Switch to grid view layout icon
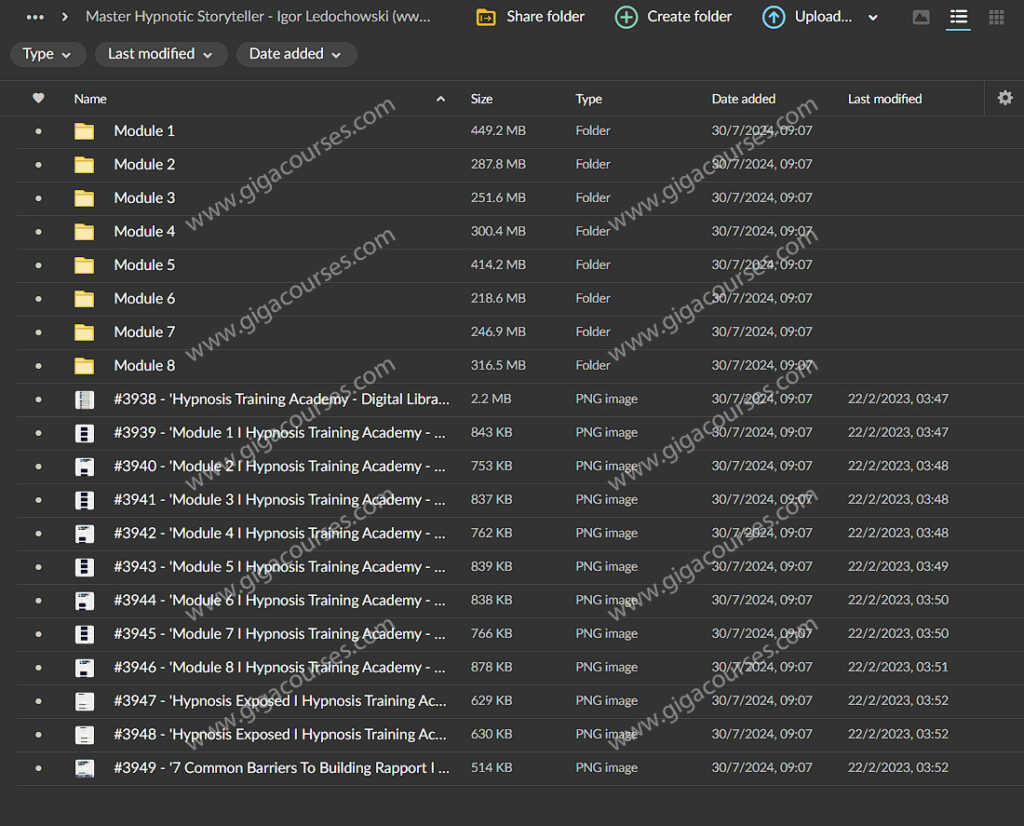The image size is (1024, 826). pyautogui.click(x=996, y=17)
